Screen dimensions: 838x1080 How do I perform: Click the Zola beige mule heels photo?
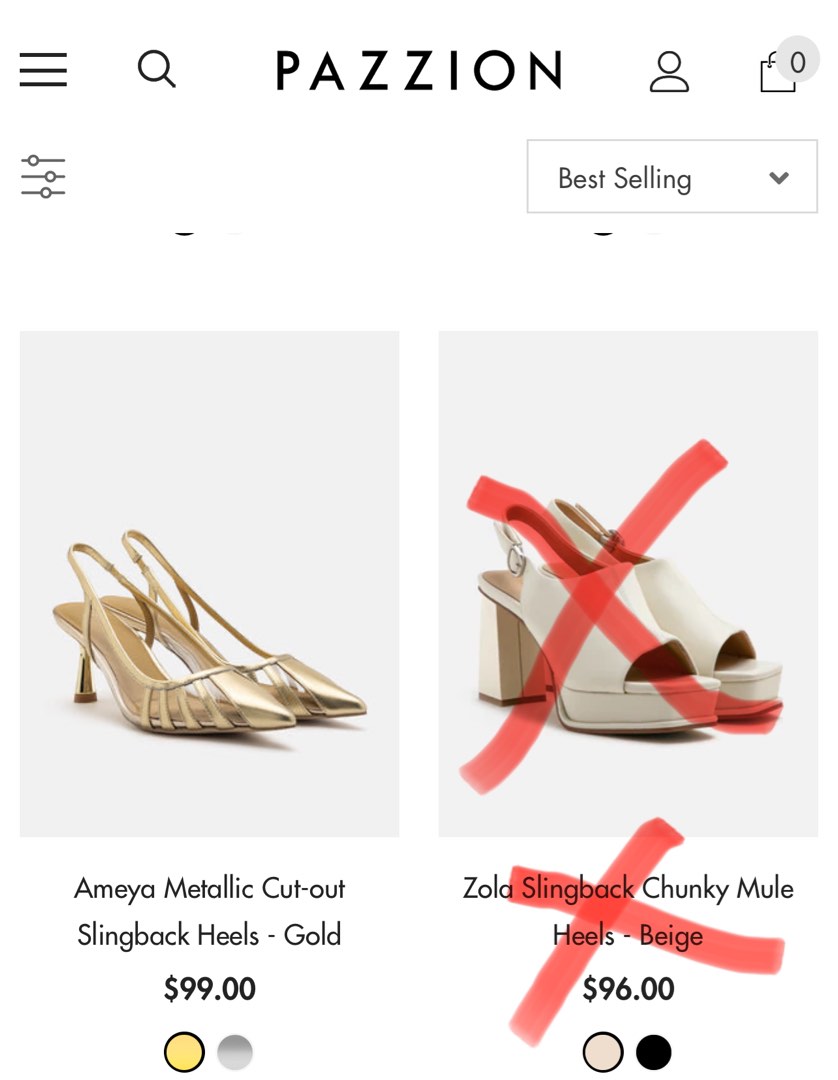(627, 585)
